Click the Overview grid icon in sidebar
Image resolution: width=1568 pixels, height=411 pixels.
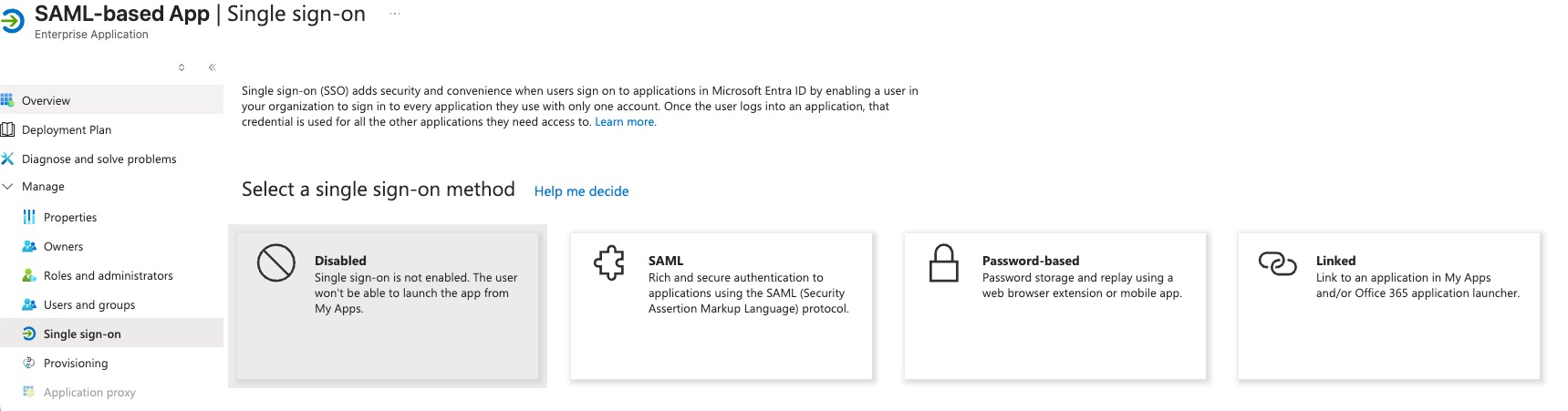7,100
